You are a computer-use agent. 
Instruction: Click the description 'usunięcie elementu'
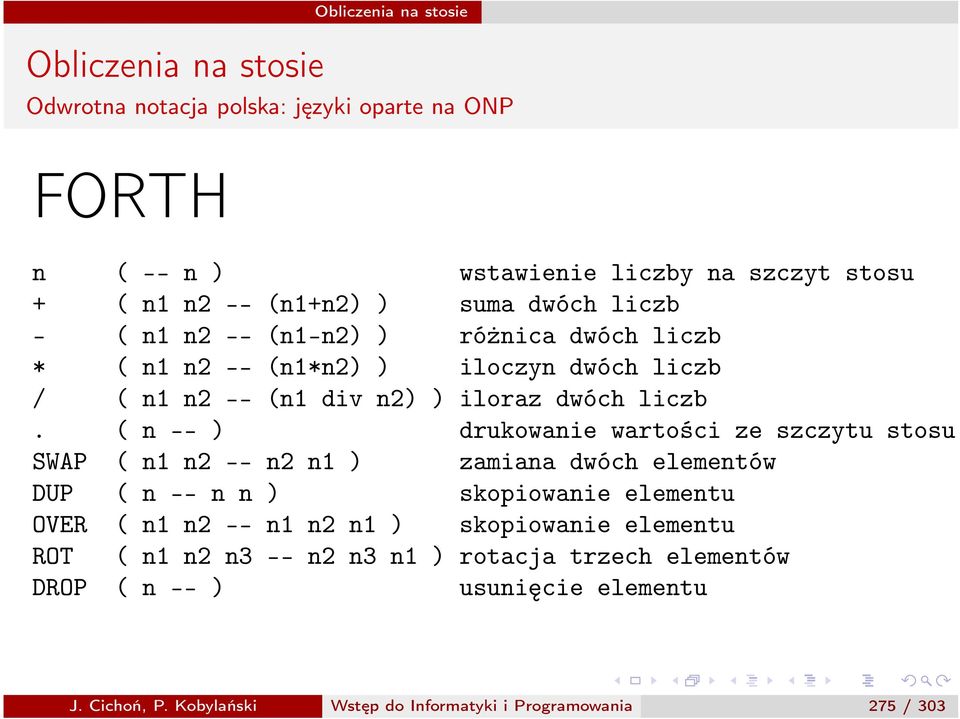tap(583, 588)
